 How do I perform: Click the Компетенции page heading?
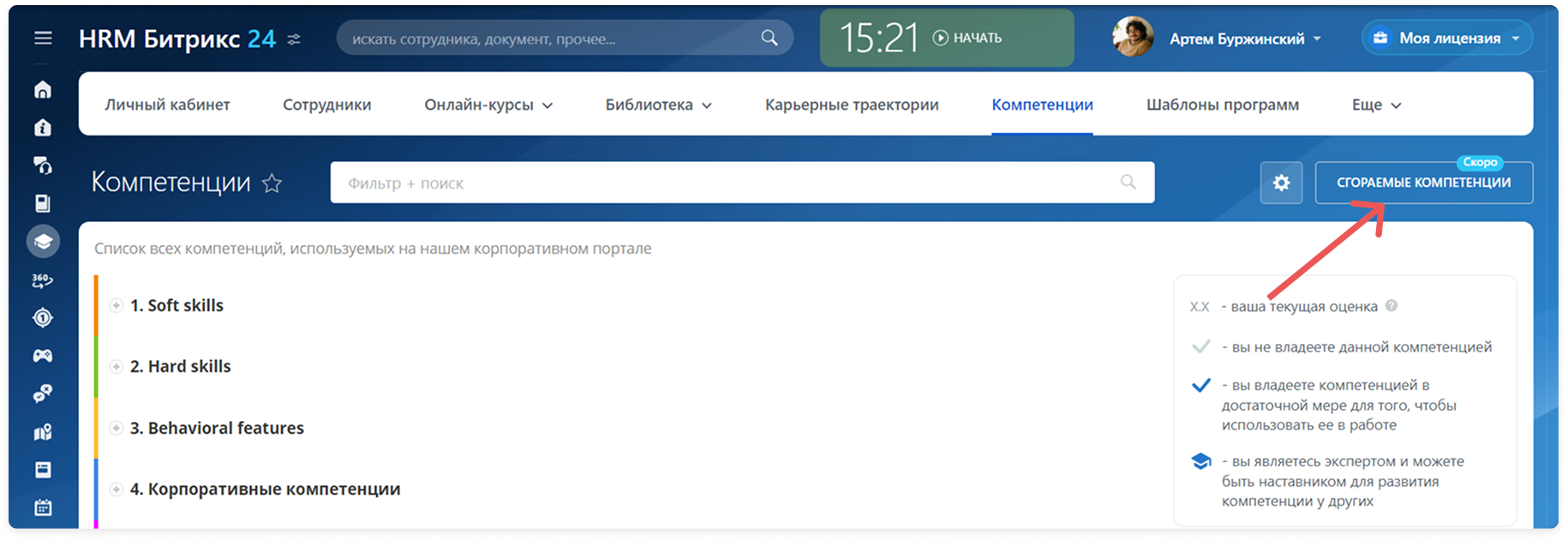click(171, 182)
